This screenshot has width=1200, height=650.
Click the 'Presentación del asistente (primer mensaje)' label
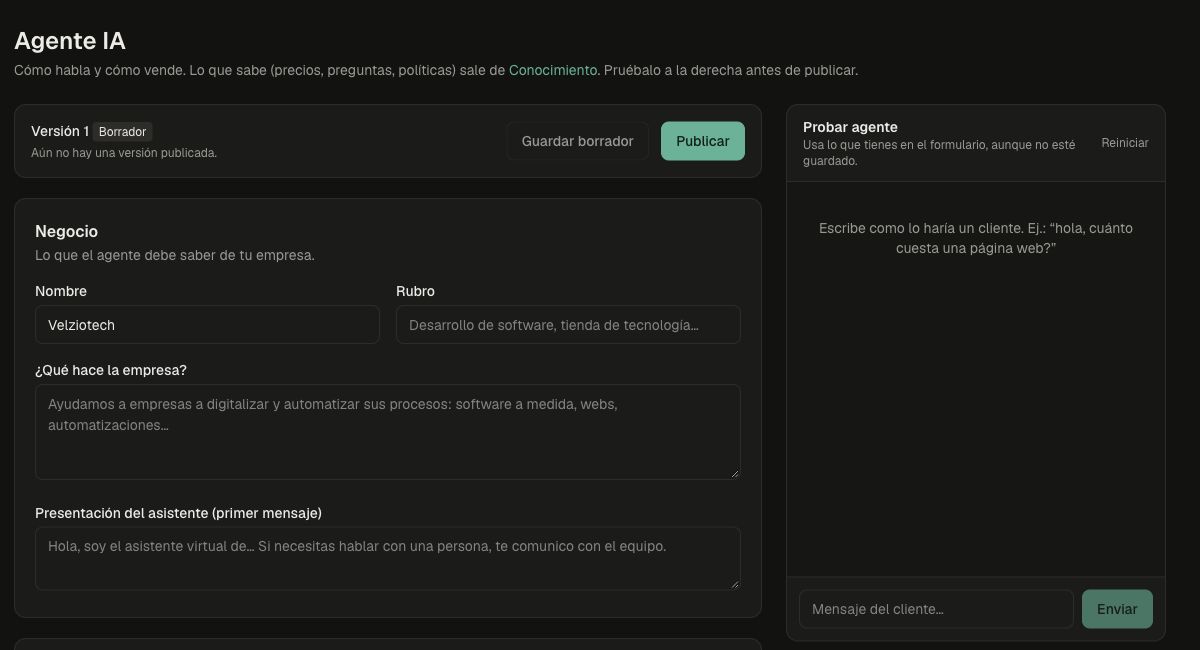click(178, 513)
